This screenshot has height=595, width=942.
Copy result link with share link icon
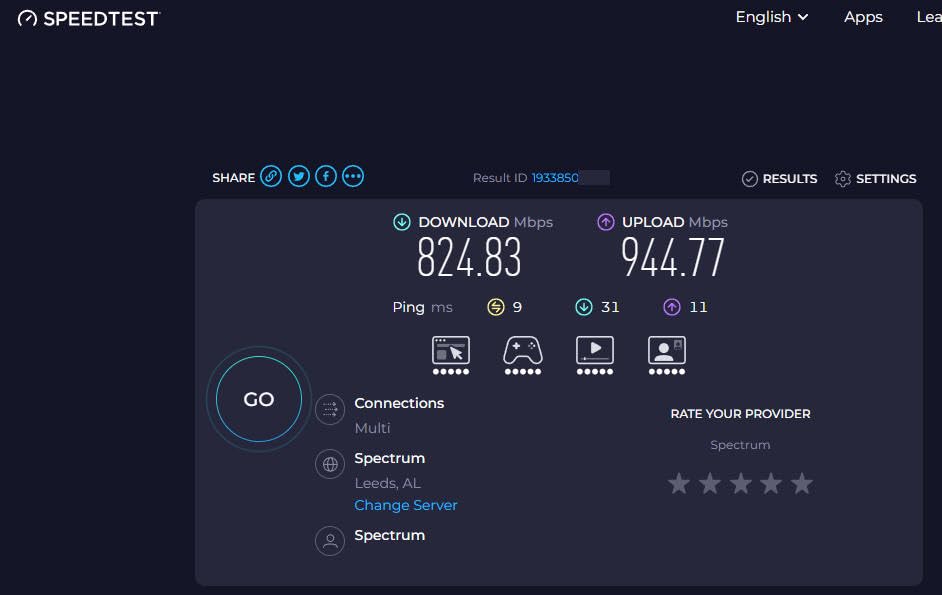(x=271, y=176)
